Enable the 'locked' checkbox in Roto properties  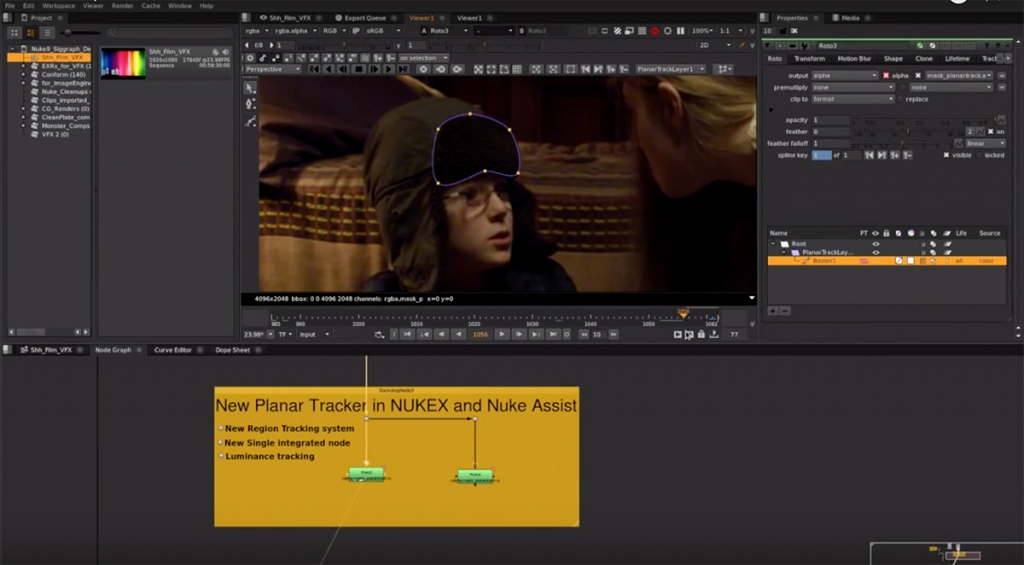click(978, 155)
